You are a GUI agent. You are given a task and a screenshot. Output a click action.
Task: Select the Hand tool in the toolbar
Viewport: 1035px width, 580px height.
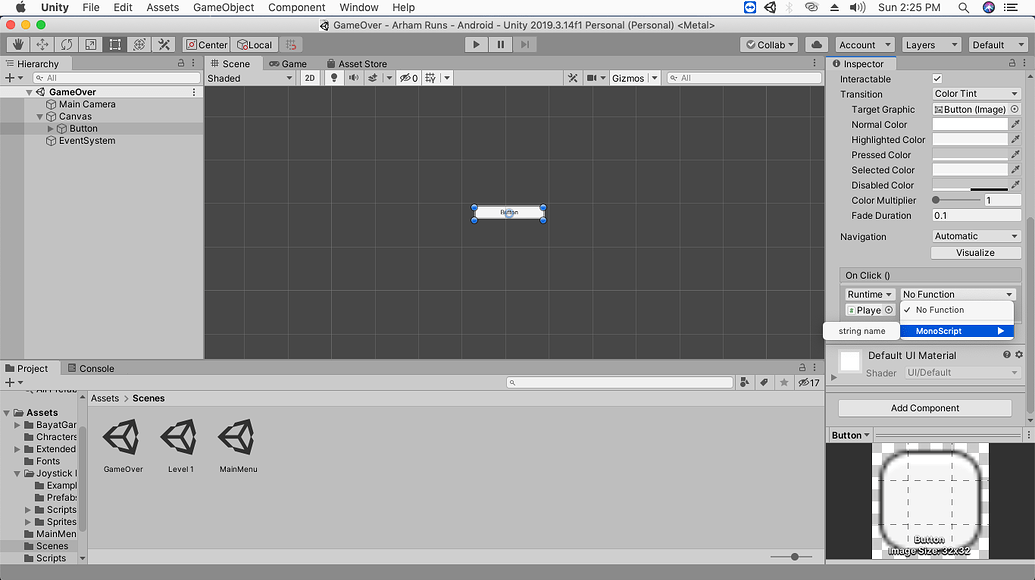point(16,44)
